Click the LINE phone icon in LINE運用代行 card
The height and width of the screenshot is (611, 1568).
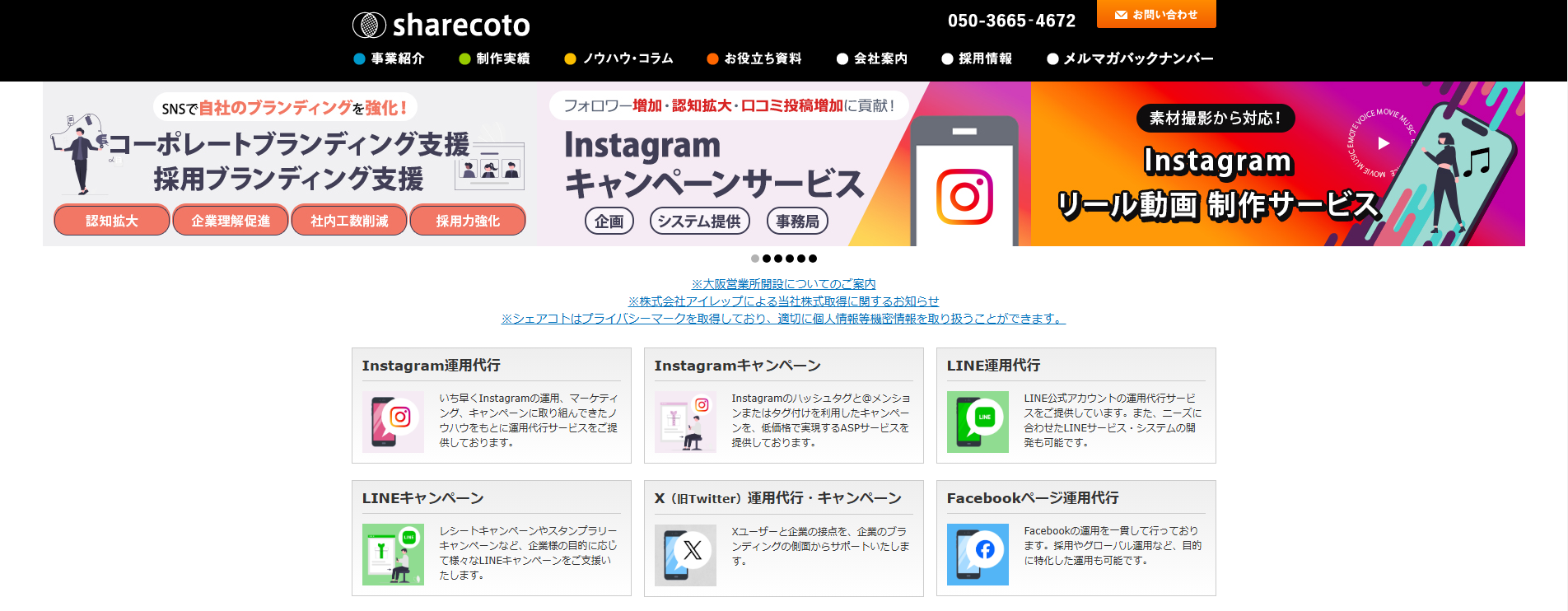point(978,422)
